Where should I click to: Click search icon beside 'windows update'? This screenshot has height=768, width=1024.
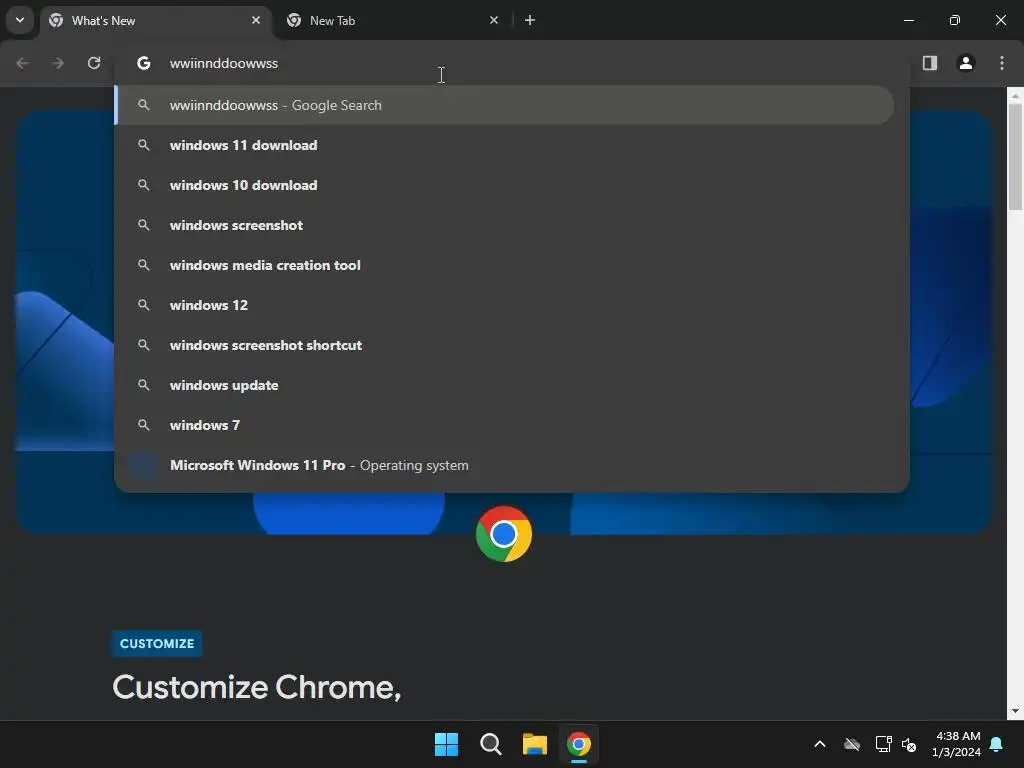[144, 385]
